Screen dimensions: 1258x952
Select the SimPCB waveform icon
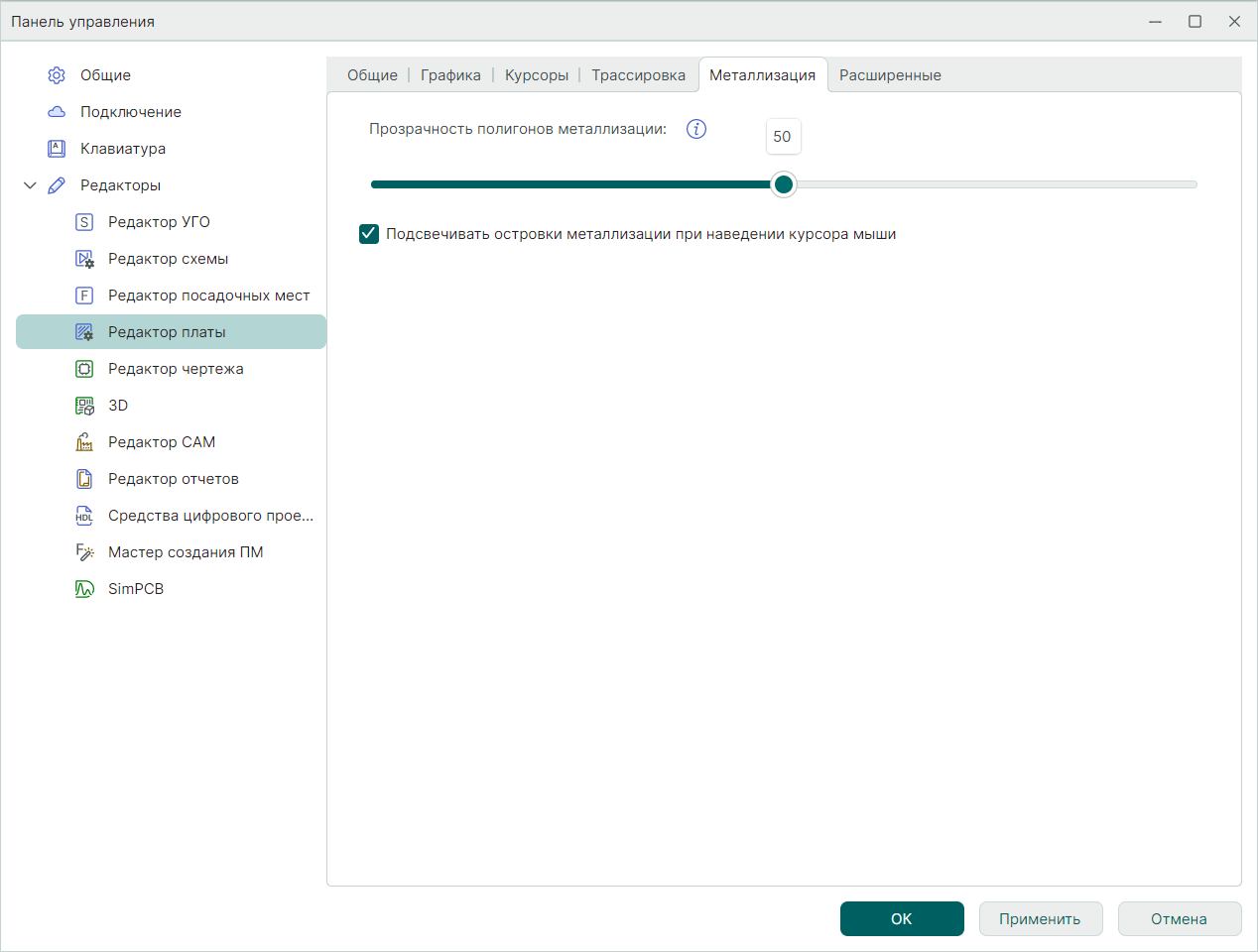pyautogui.click(x=84, y=589)
